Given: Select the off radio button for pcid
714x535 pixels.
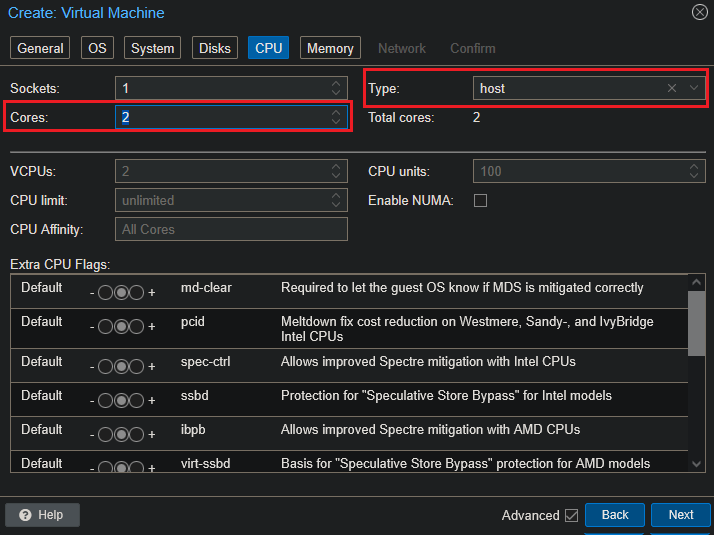Looking at the screenshot, I should (105, 328).
